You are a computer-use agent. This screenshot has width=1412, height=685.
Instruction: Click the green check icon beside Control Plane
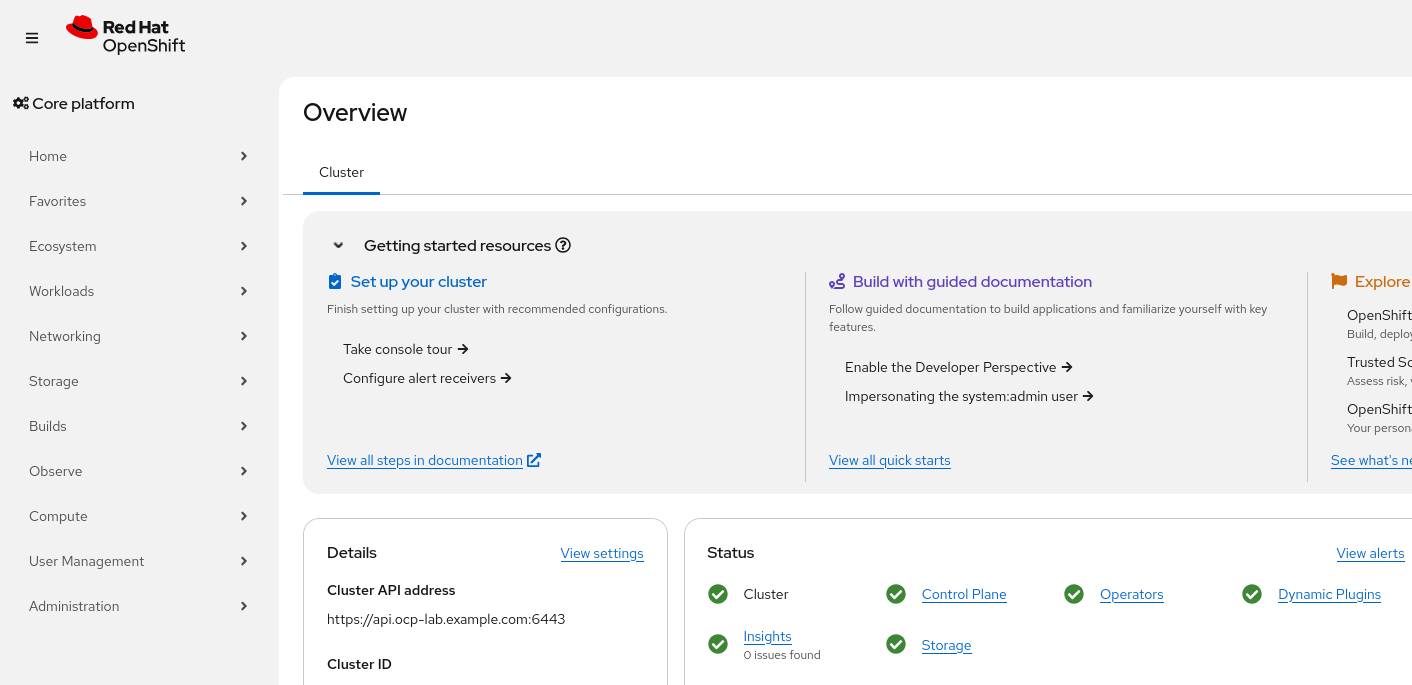coord(896,594)
